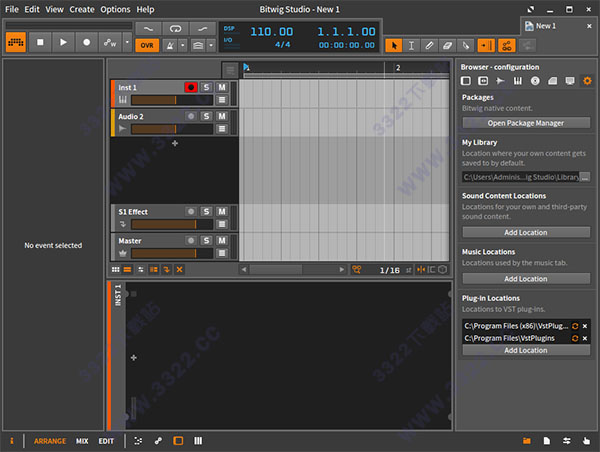Expand automation lanes for Audio 2 track
The image size is (600, 452).
[x=222, y=129]
